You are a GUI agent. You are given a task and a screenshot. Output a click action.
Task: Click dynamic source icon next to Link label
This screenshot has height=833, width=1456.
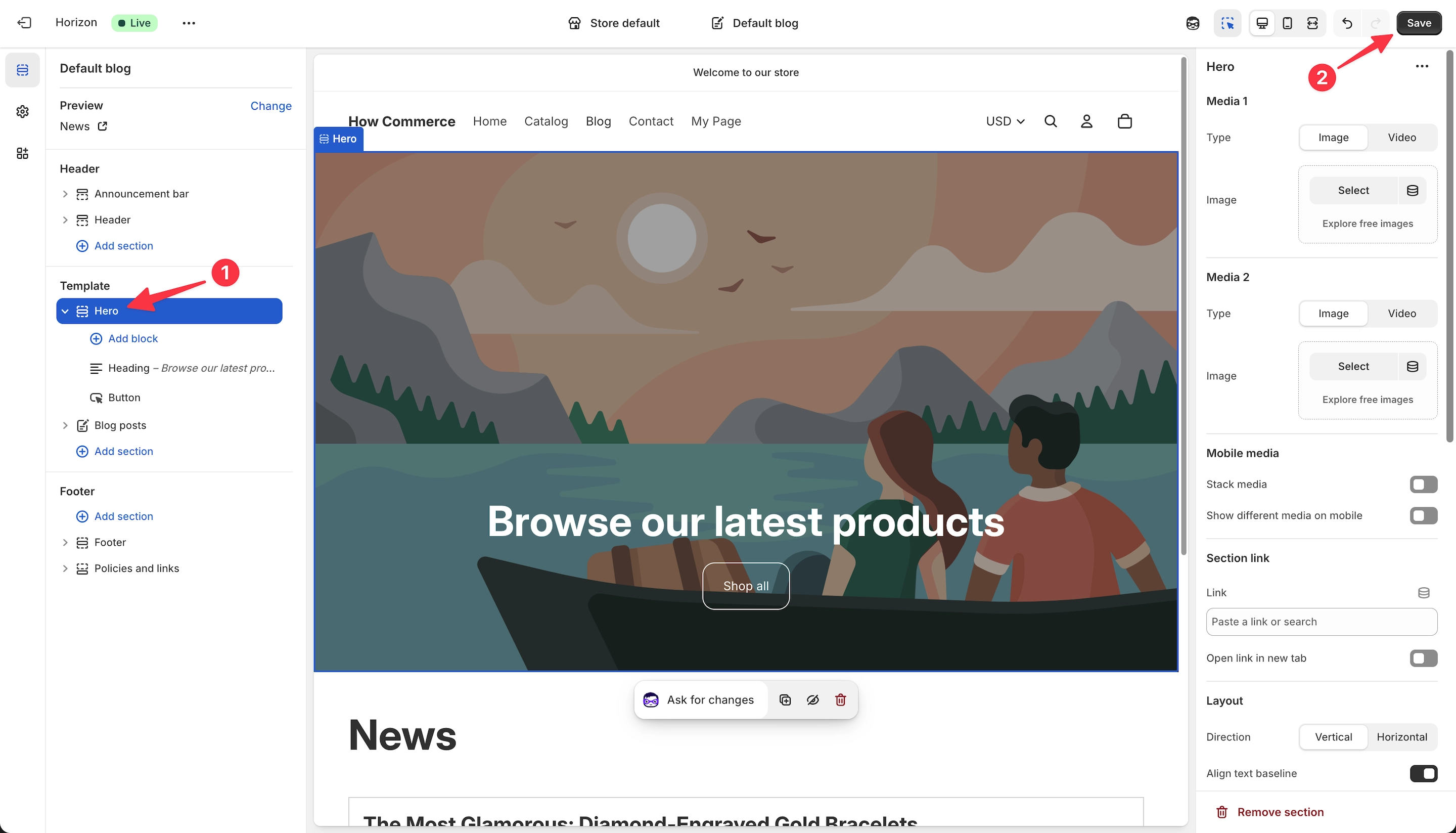click(x=1424, y=593)
